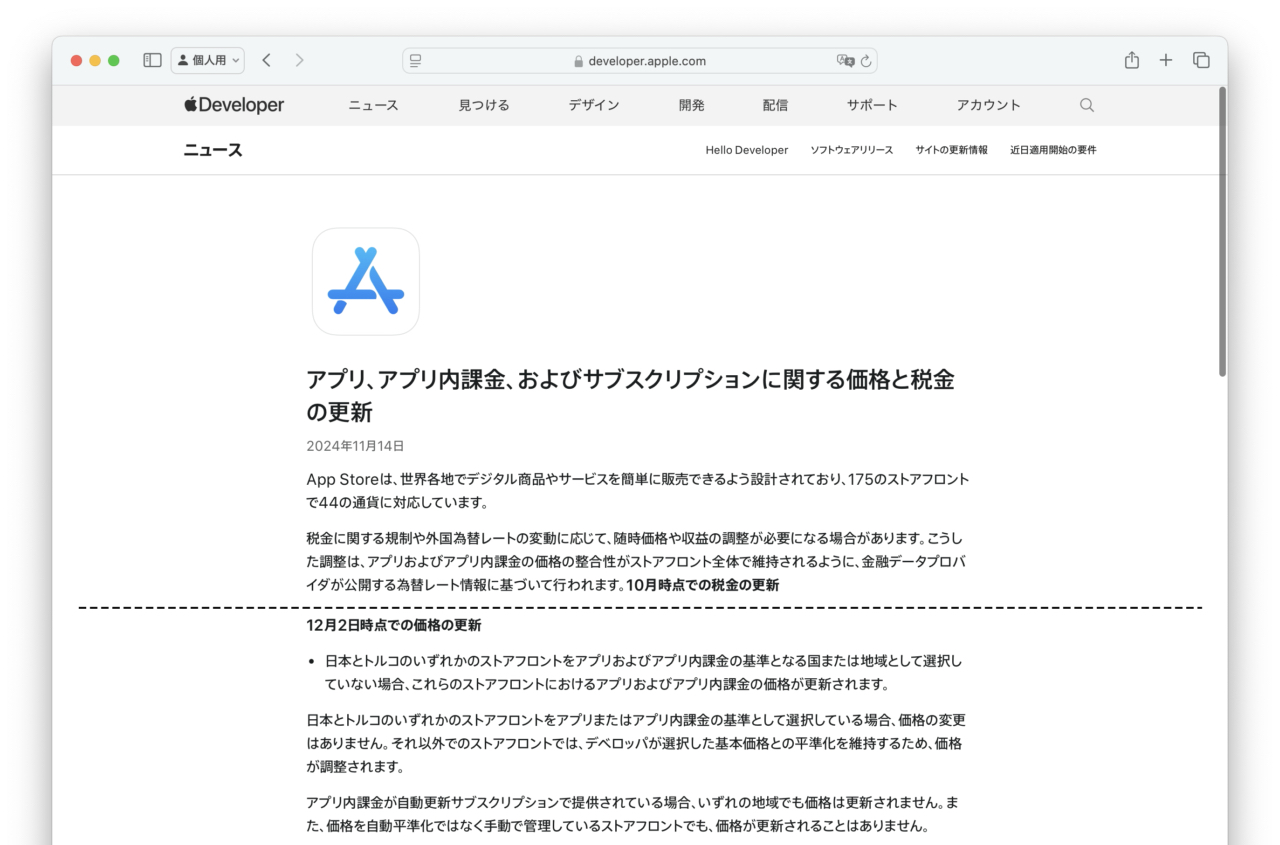Open the ソフトウェアリリース link
This screenshot has width=1280, height=845.
point(851,150)
